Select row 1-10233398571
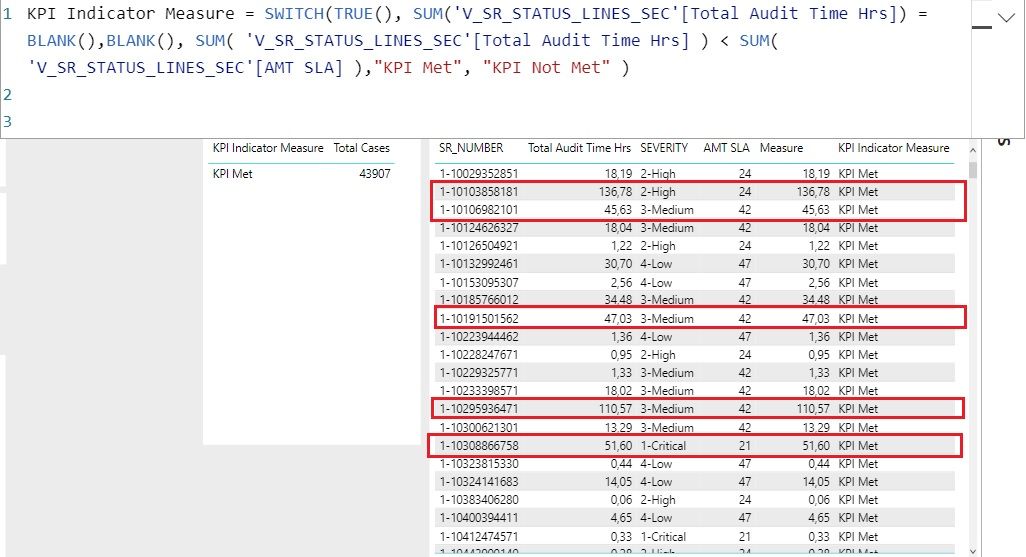The width and height of the screenshot is (1026, 557). (x=695, y=390)
